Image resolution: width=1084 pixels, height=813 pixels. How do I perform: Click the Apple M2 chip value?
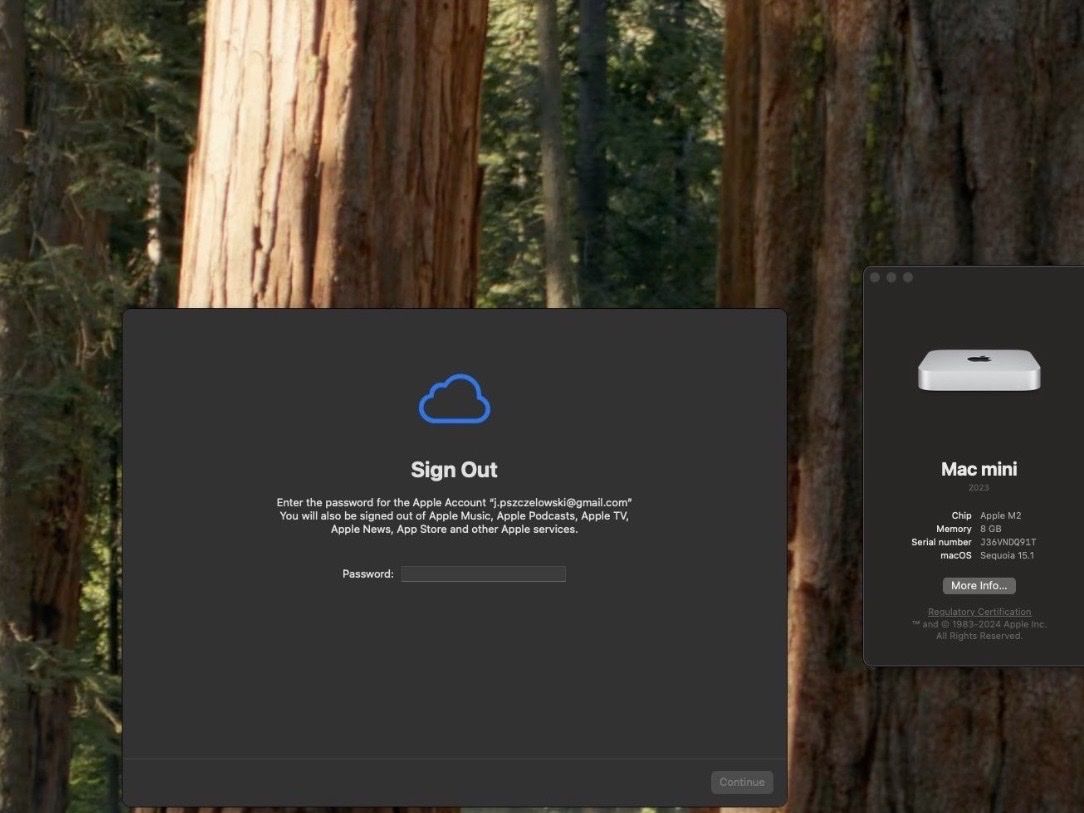point(1000,516)
